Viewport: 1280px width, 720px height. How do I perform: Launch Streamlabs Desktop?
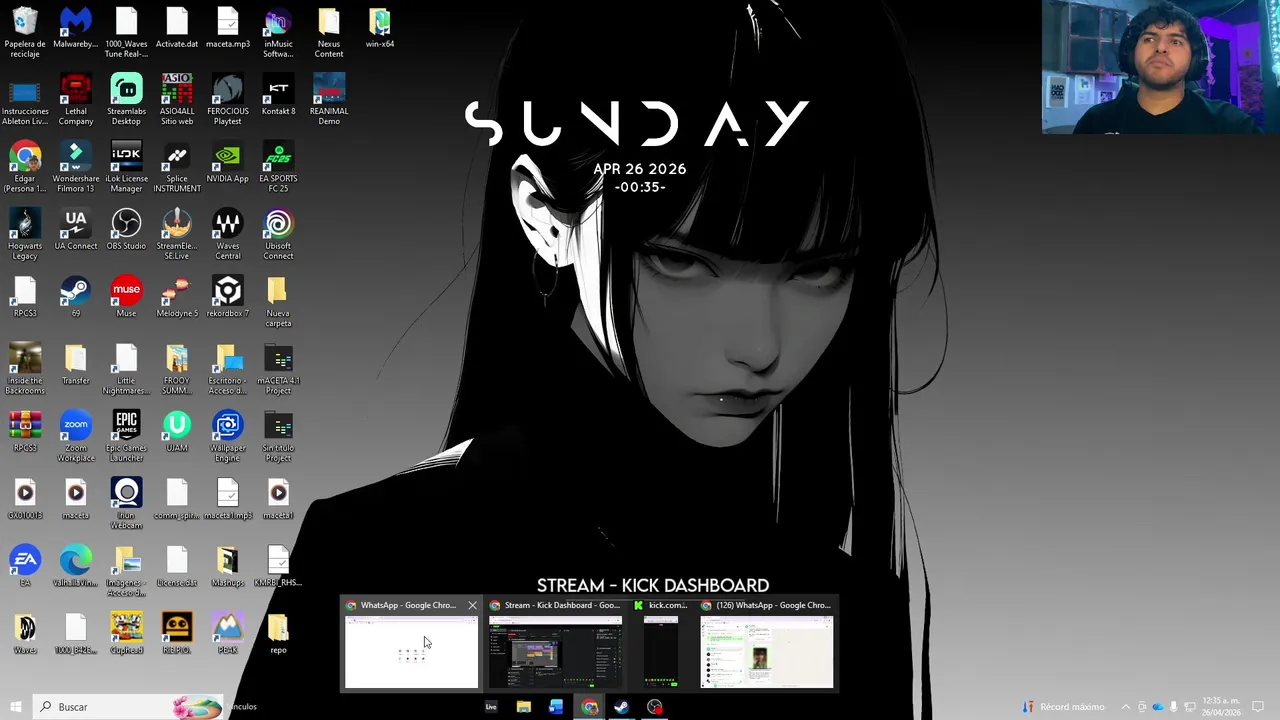(126, 99)
